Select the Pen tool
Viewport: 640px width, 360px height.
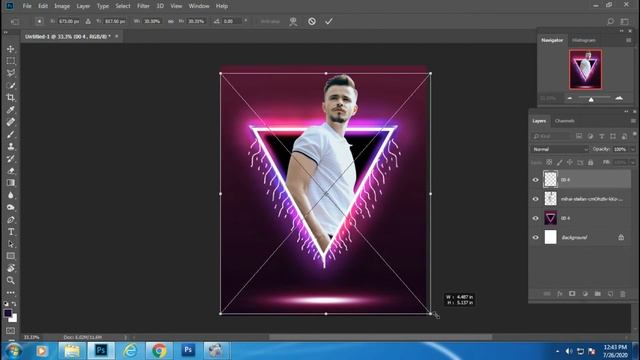tap(11, 220)
